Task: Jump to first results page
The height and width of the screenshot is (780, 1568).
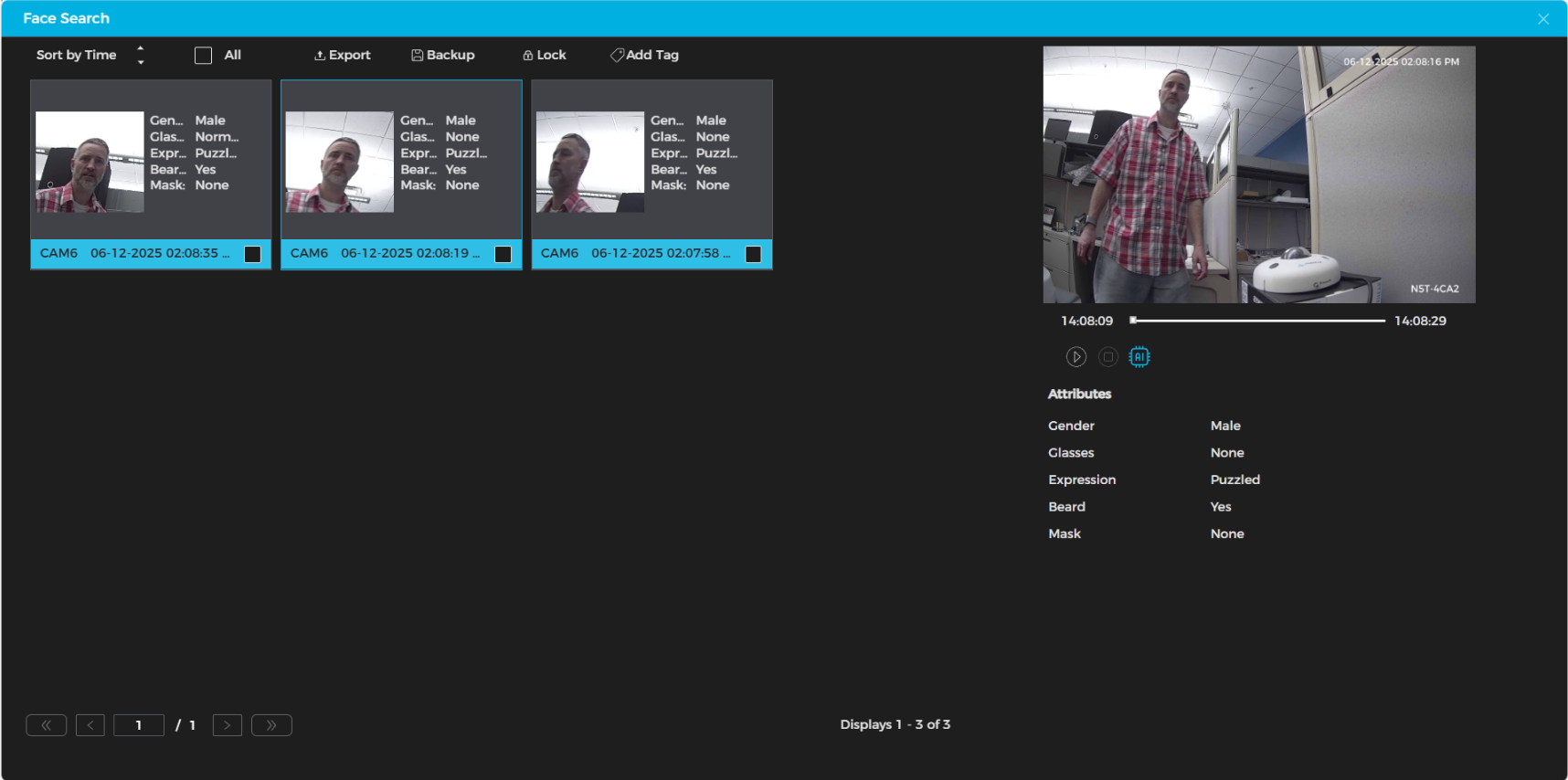Action: coord(46,725)
